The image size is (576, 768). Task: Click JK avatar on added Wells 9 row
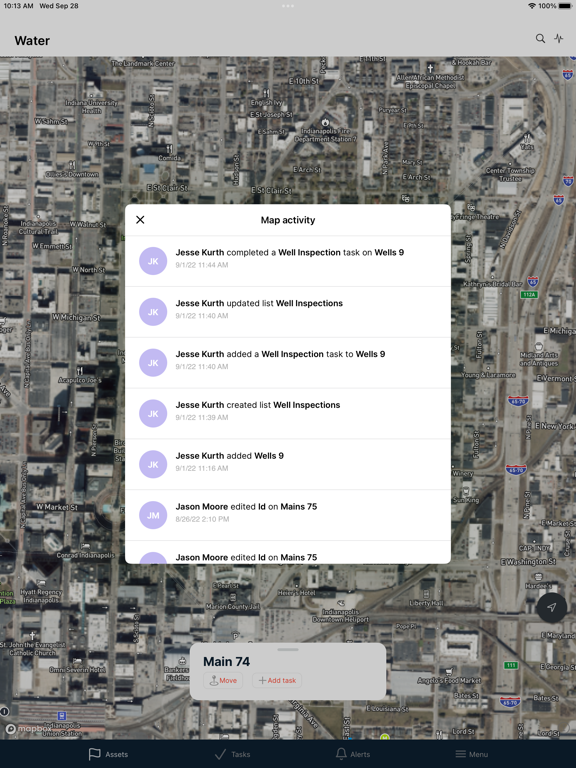coord(153,464)
